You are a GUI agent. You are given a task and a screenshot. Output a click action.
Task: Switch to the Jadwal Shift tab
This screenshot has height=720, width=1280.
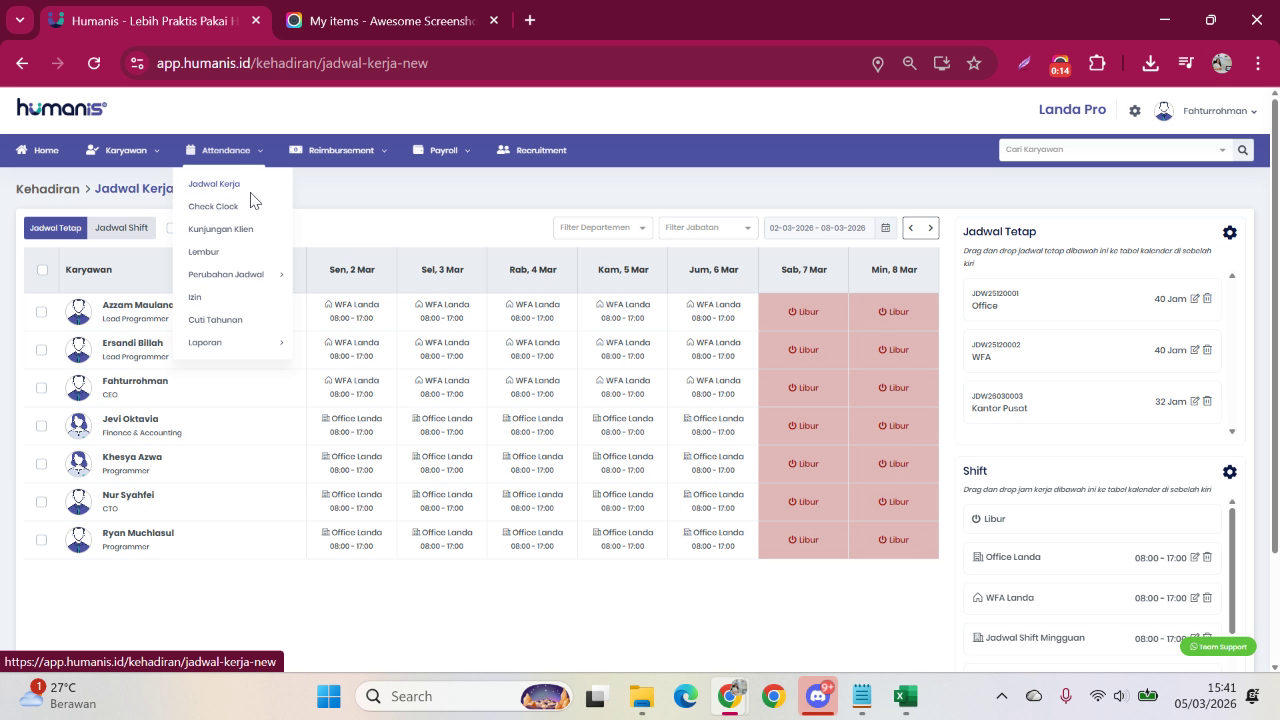pyautogui.click(x=121, y=228)
